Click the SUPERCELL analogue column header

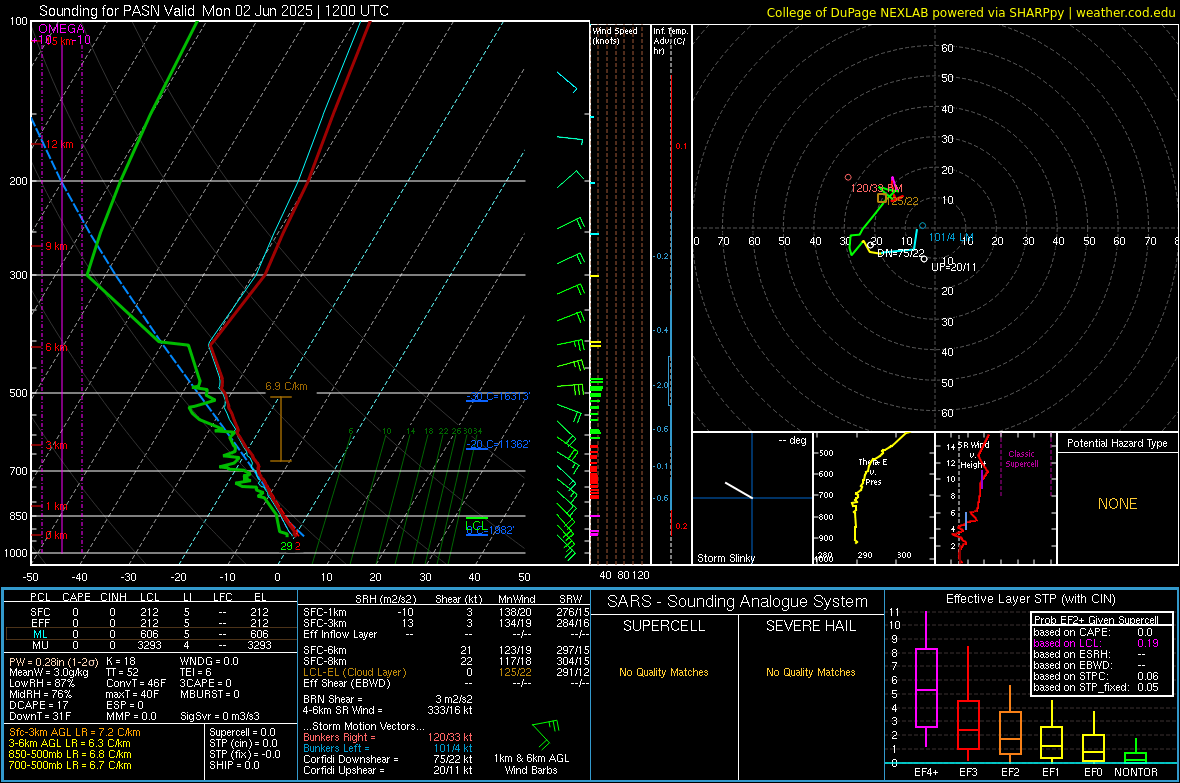coord(664,626)
